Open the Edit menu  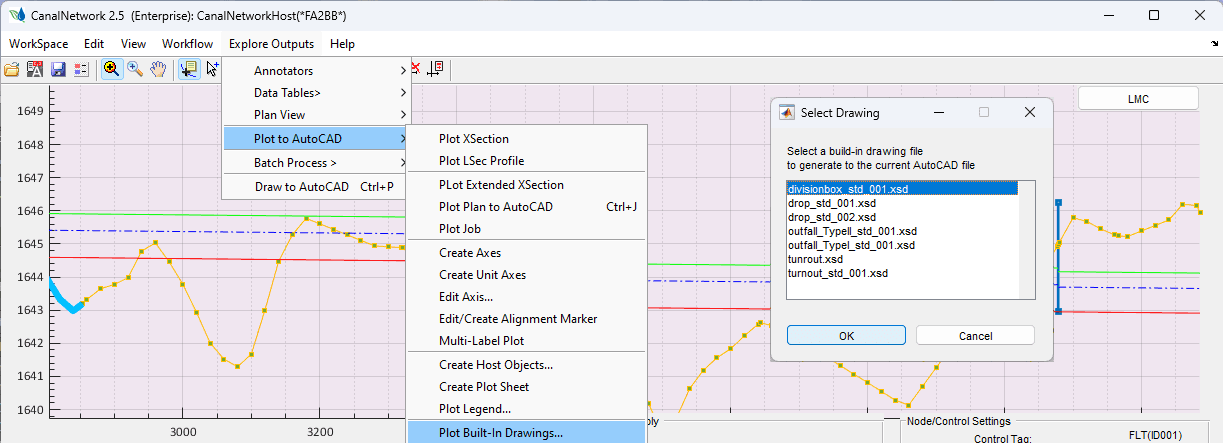(94, 44)
